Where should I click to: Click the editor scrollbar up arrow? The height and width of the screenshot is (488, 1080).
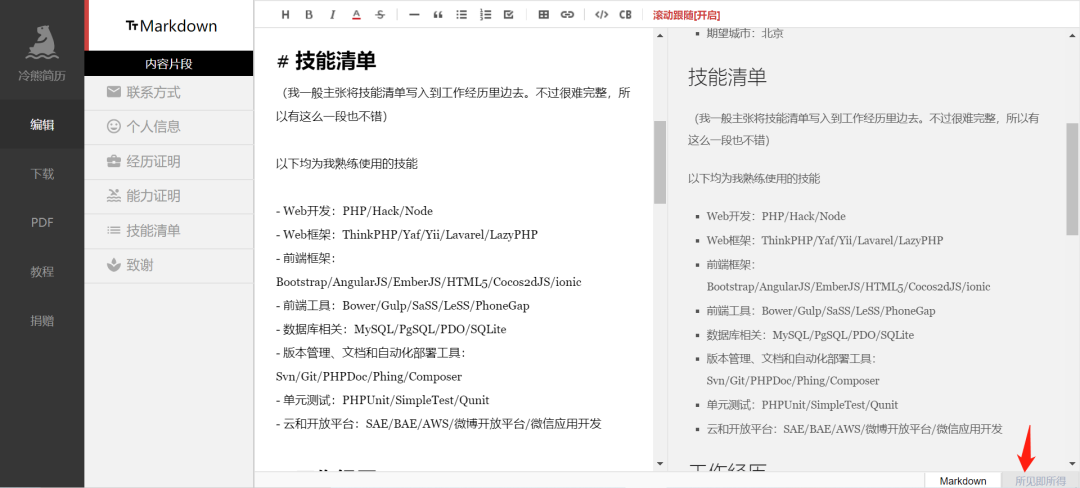point(660,34)
